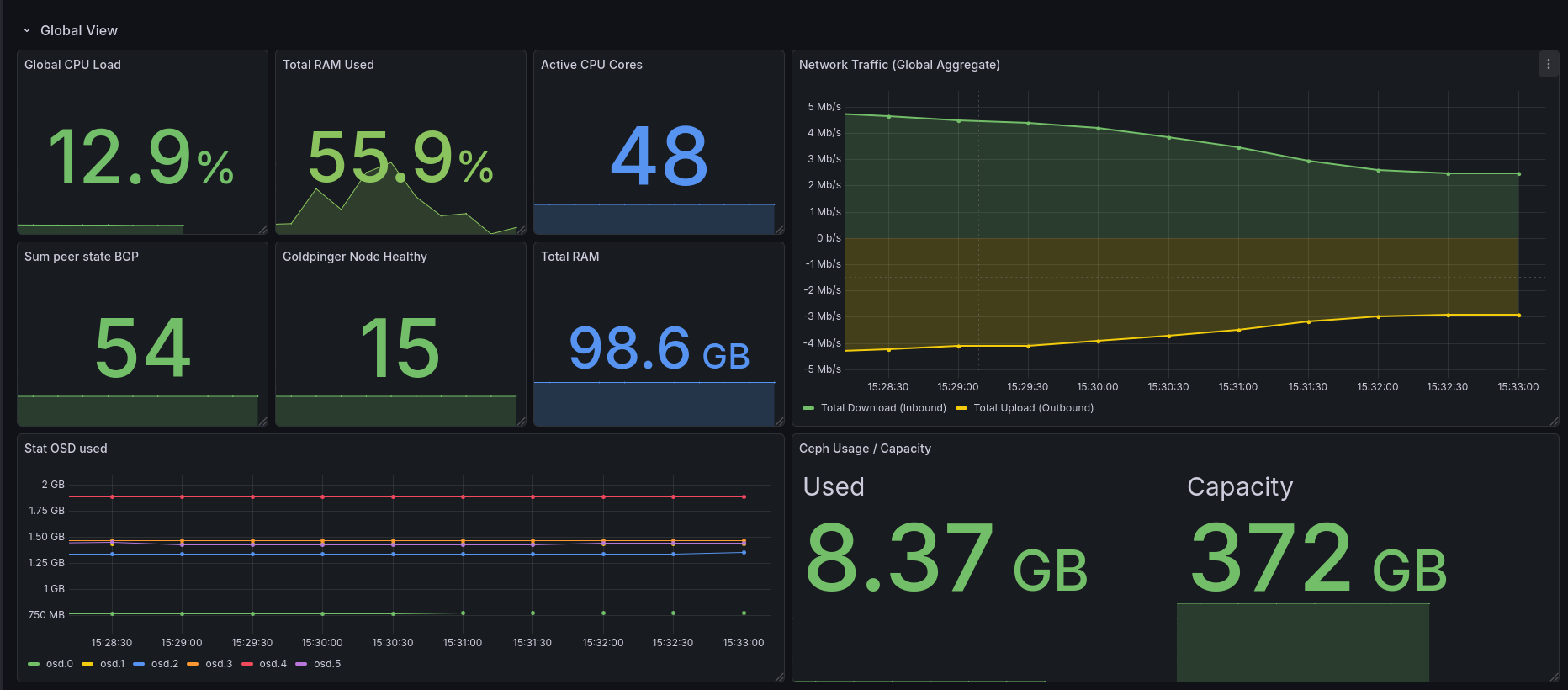1568x690 pixels.
Task: Toggle the Total Upload (Outbound) series
Action: click(x=1033, y=408)
